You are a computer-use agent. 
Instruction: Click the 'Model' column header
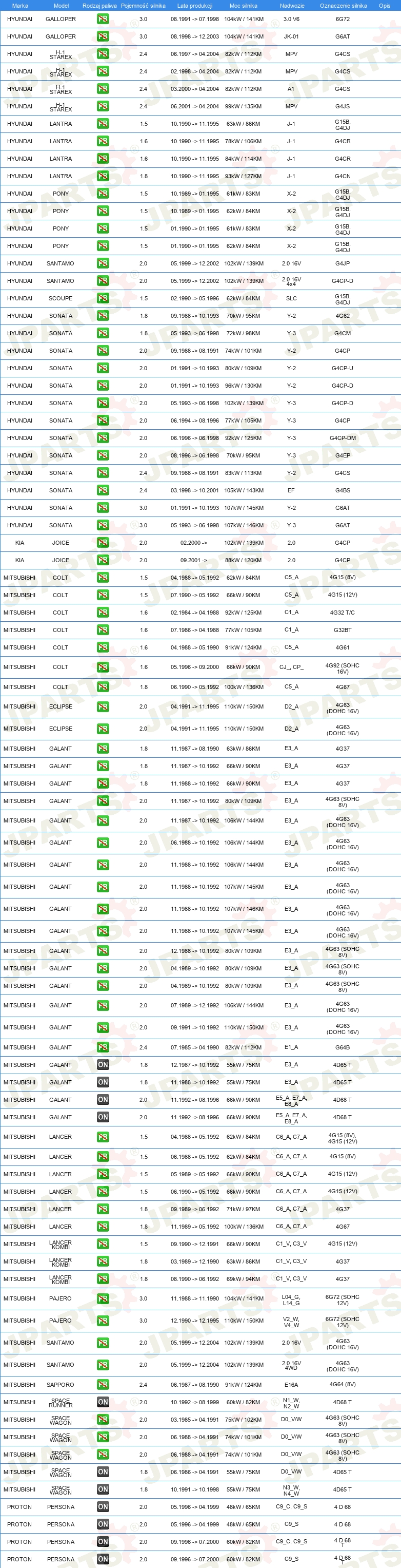pyautogui.click(x=61, y=6)
